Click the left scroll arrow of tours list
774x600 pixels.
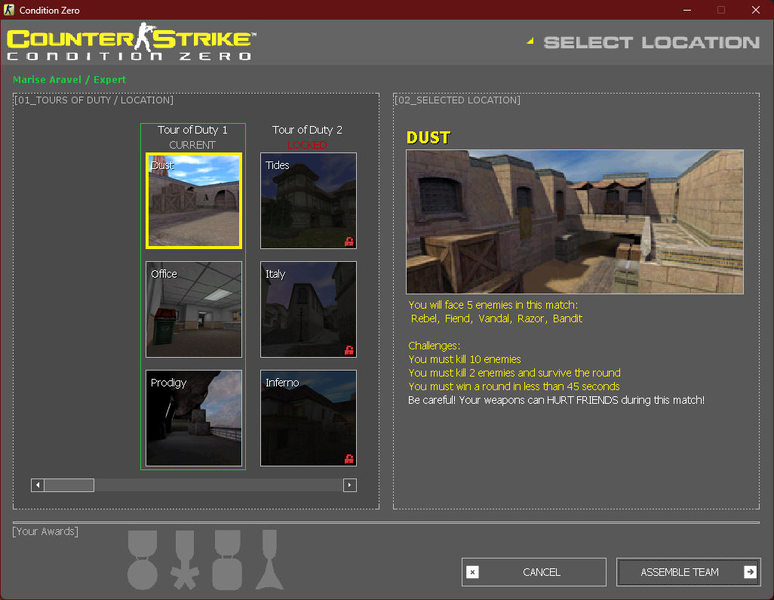tap(38, 485)
